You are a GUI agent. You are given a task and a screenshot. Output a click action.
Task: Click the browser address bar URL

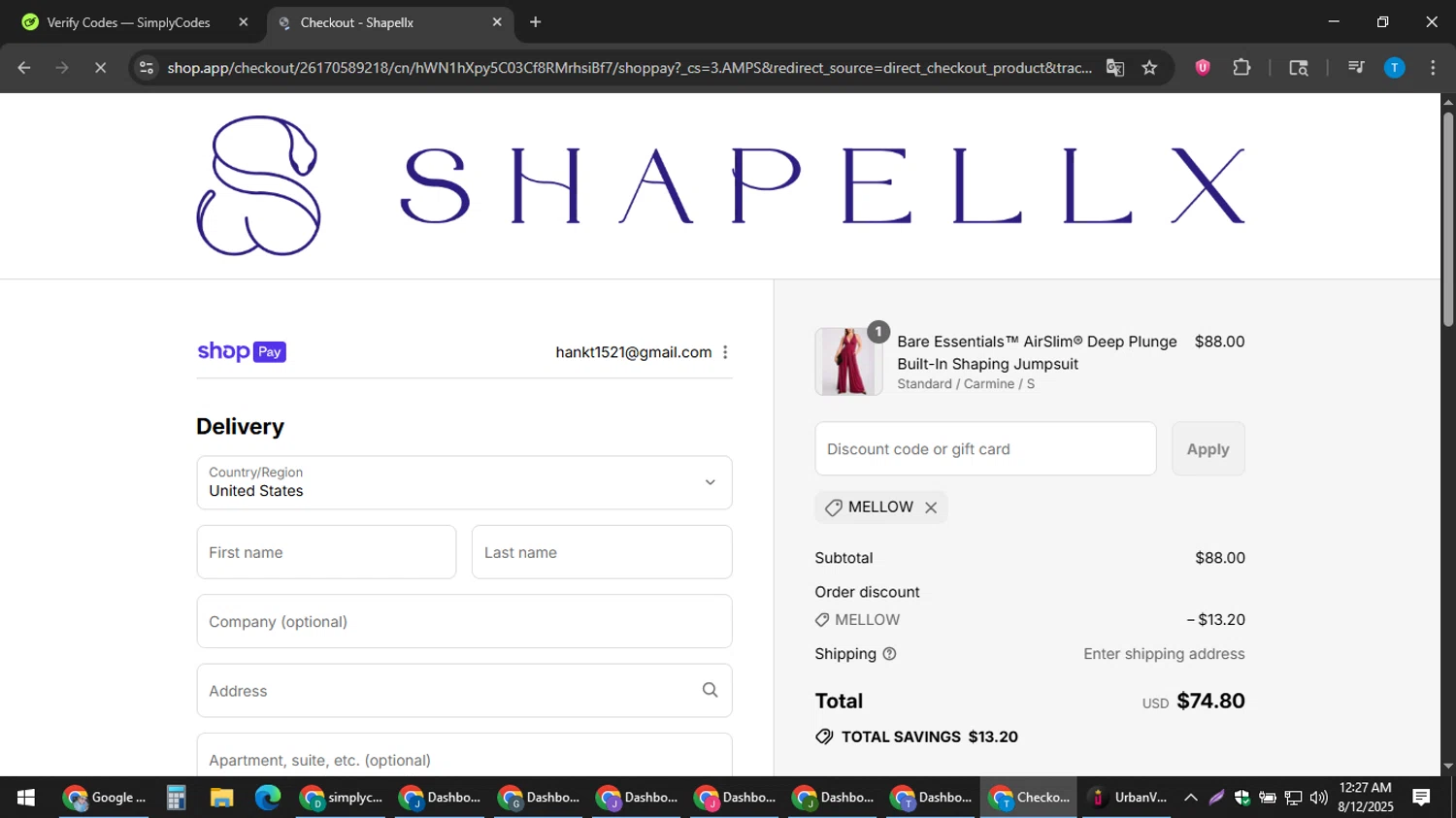point(629,67)
